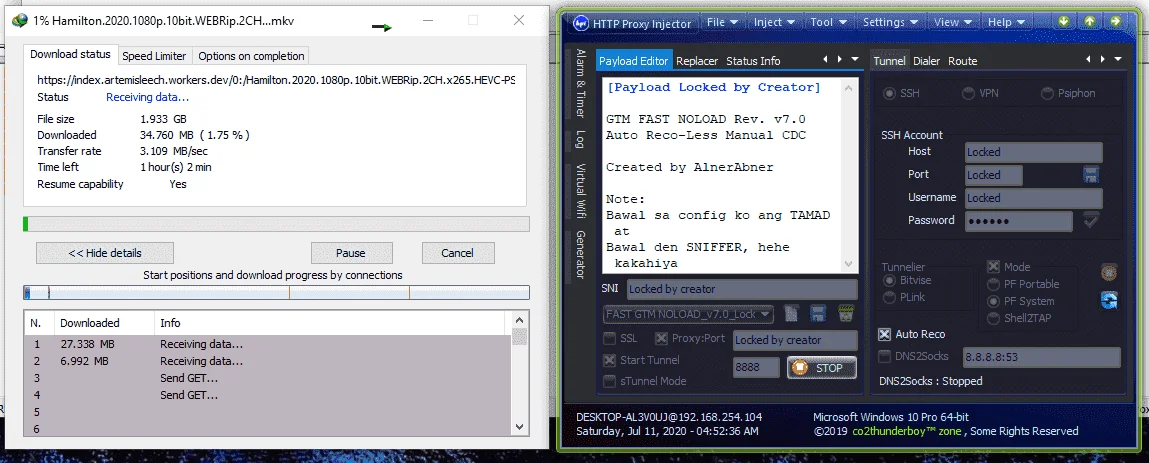
Task: Open the Help menu dropdown
Action: tap(1005, 23)
